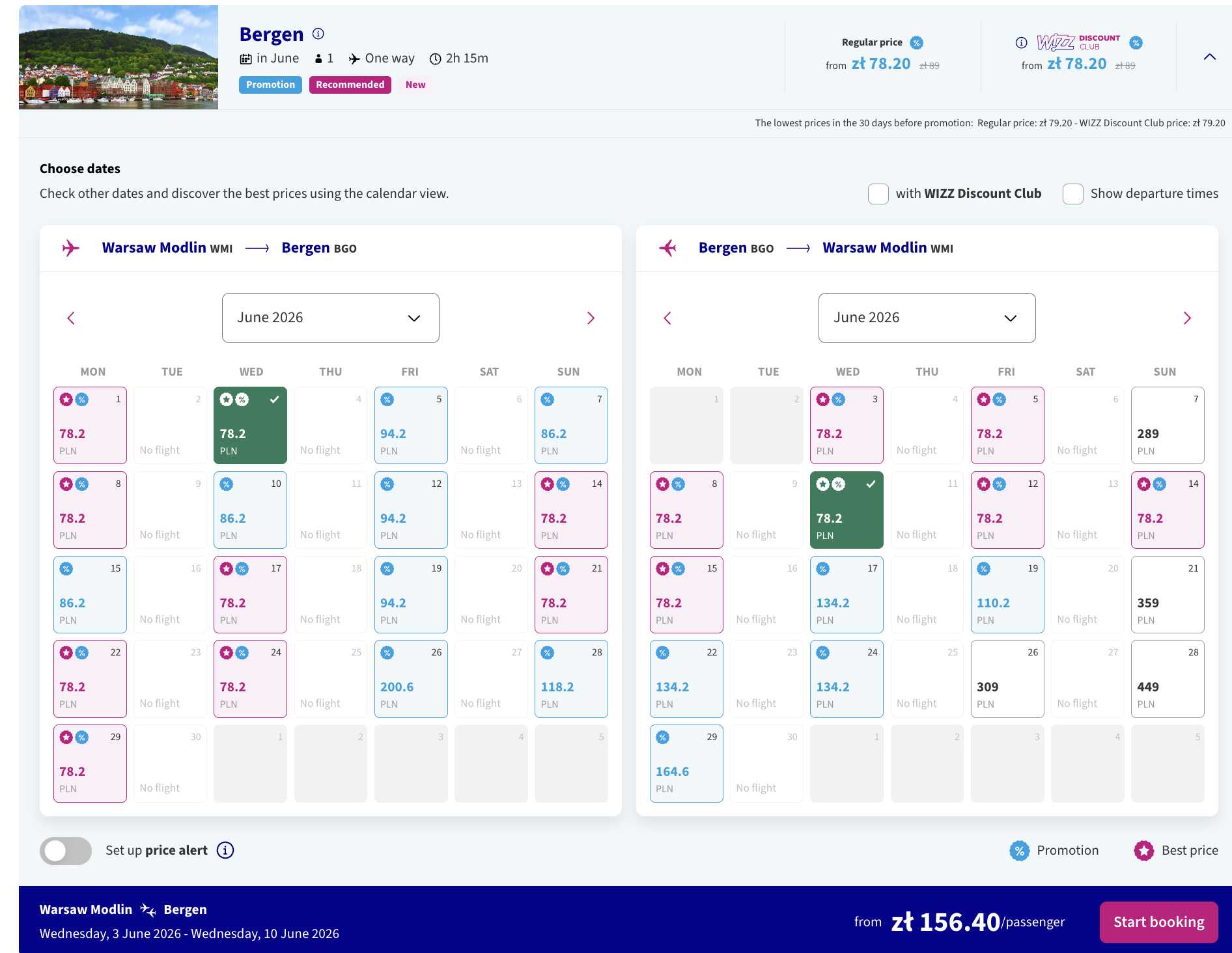Collapse the Bergen destination panel

click(1209, 57)
